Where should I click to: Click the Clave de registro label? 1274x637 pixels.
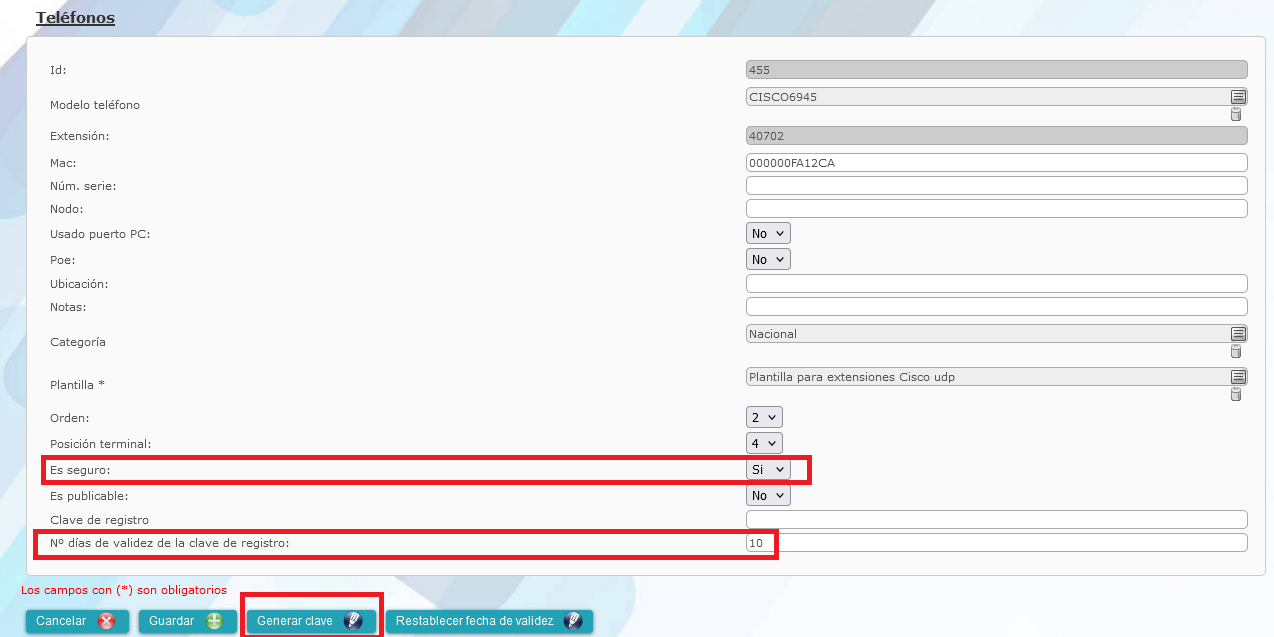tap(99, 520)
